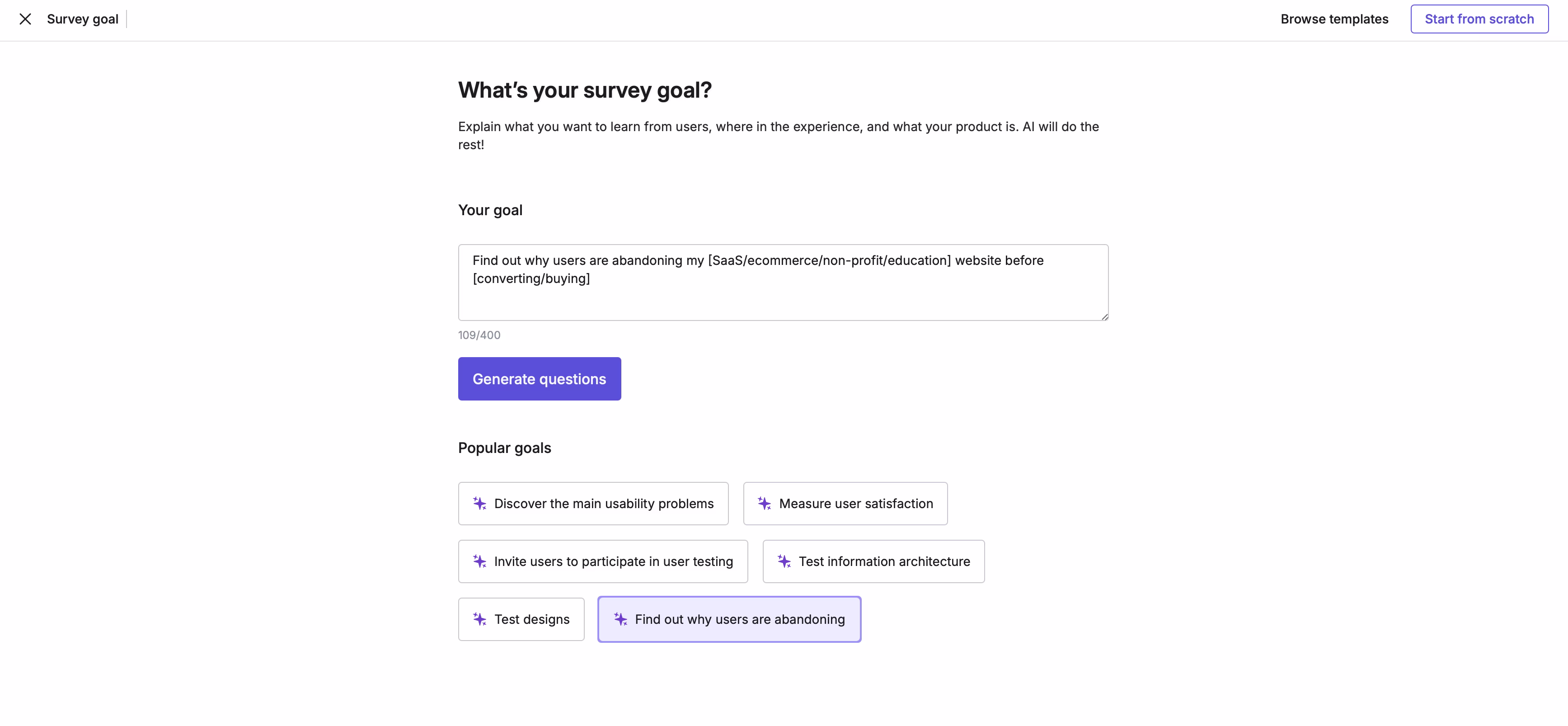Choose "Invite users to participate in user testing"

pyautogui.click(x=603, y=561)
